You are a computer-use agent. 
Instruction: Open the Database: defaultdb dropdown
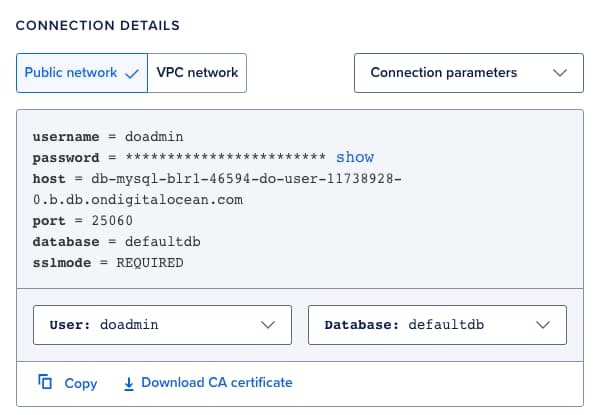point(437,325)
